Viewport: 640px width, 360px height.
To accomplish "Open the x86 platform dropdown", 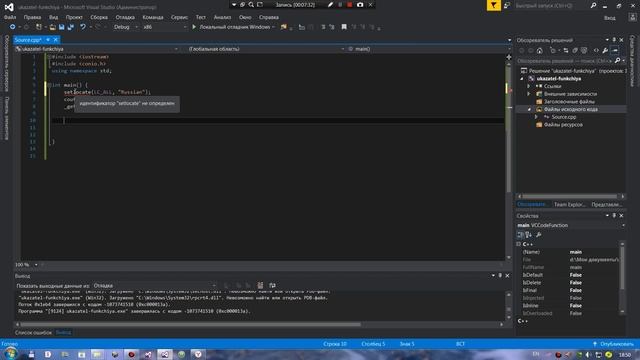I will click(164, 27).
